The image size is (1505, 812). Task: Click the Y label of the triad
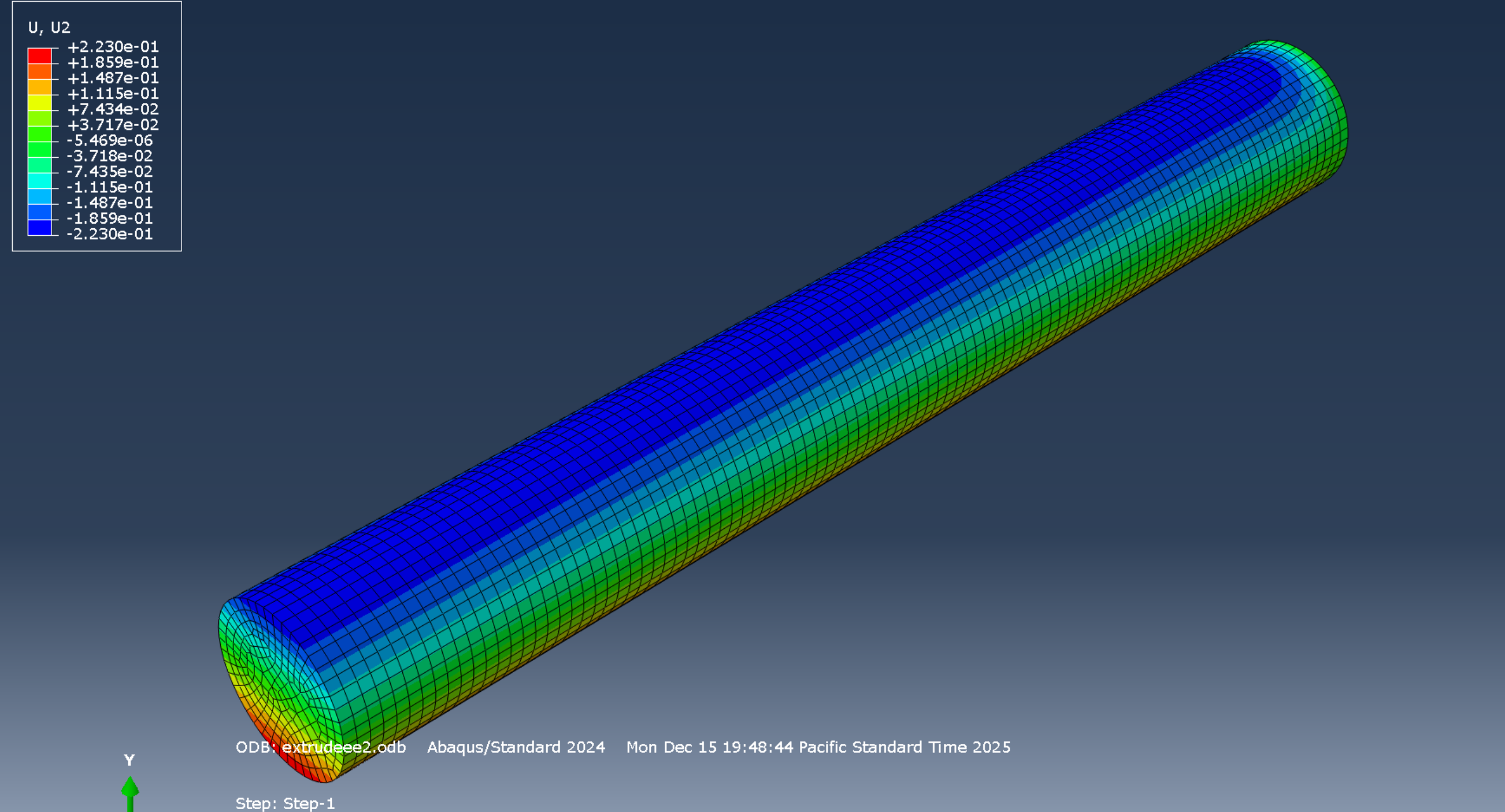[129, 760]
